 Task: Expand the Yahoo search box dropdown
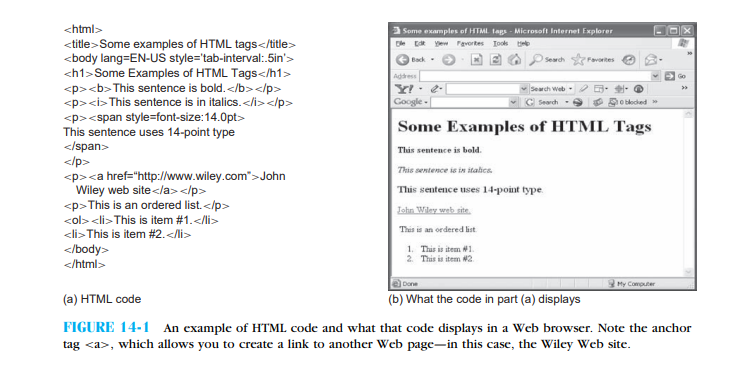click(524, 89)
